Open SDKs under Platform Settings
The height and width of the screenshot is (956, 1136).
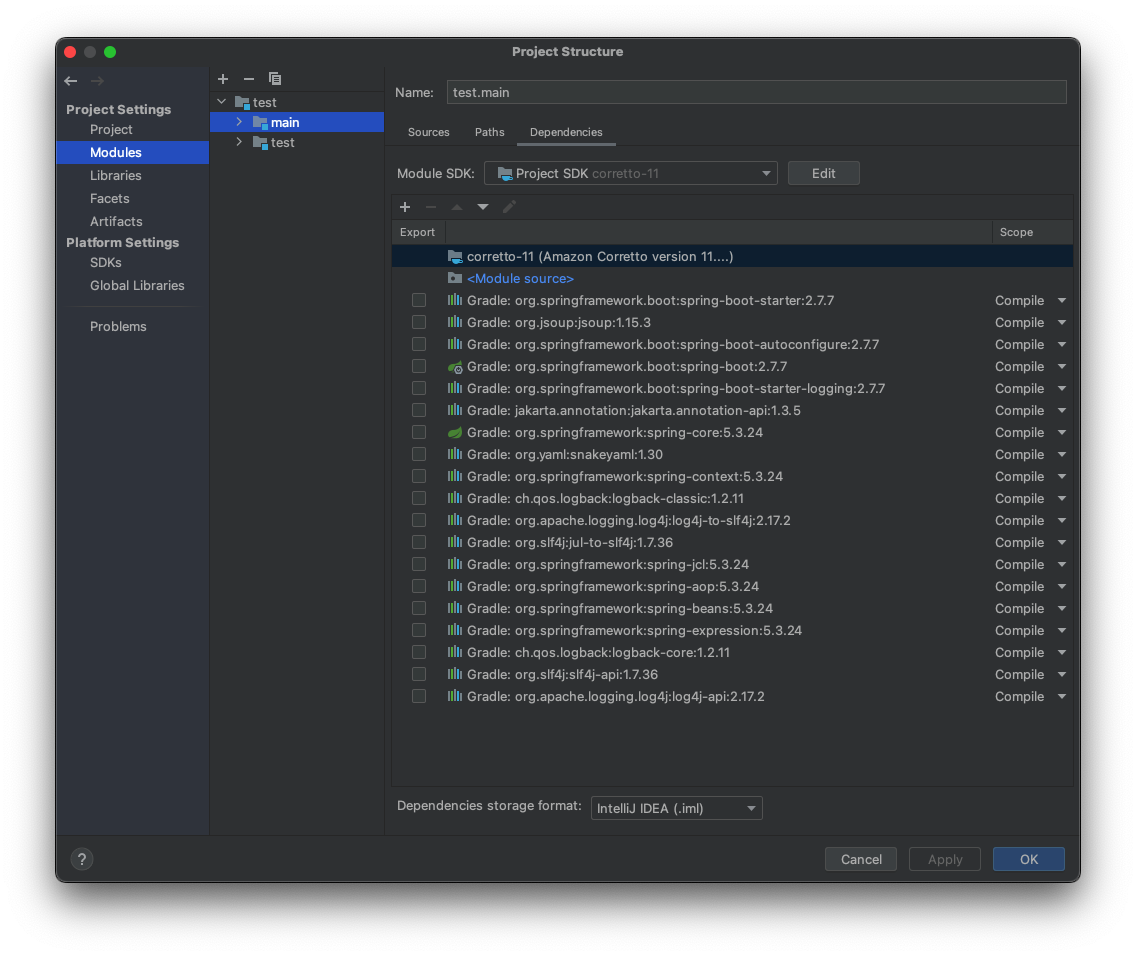point(105,262)
